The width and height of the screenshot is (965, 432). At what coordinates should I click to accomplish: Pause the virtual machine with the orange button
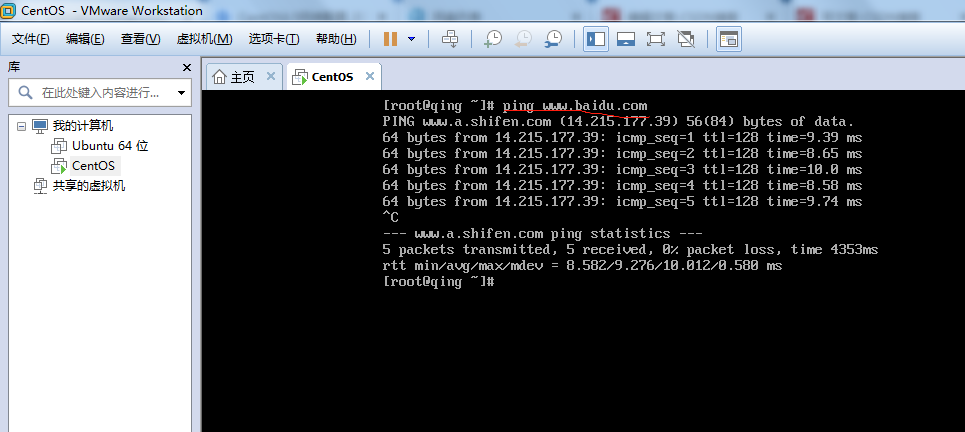[390, 39]
